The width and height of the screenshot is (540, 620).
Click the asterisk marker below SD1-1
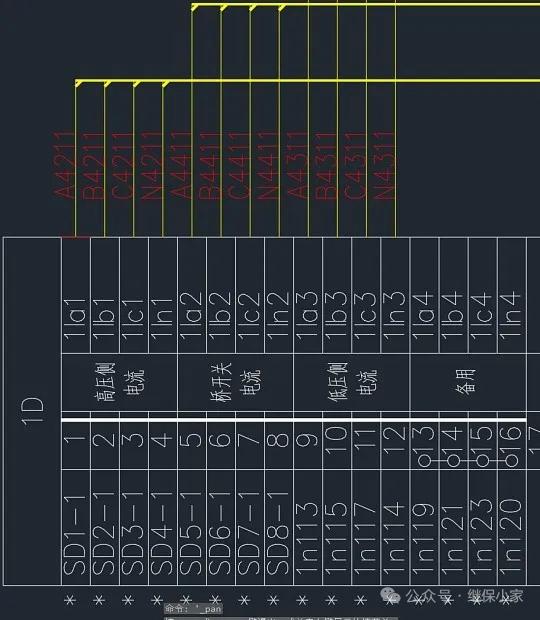(x=70, y=600)
